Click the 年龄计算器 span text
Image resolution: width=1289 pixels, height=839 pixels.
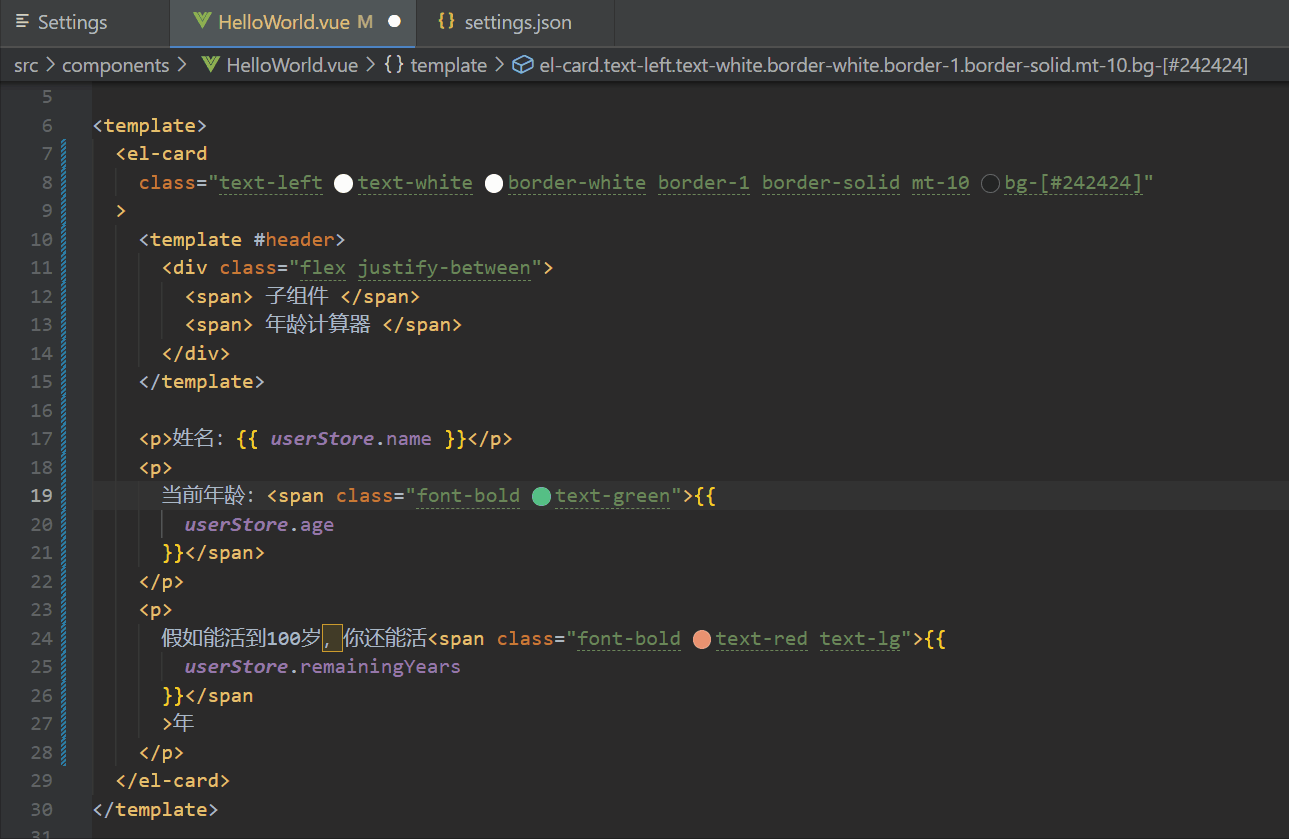[x=318, y=325]
